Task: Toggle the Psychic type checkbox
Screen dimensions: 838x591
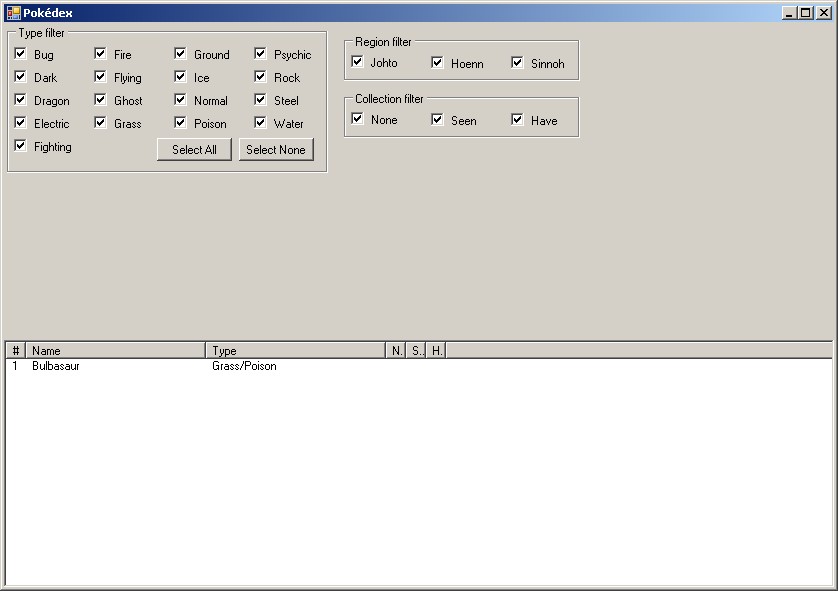Action: tap(260, 54)
